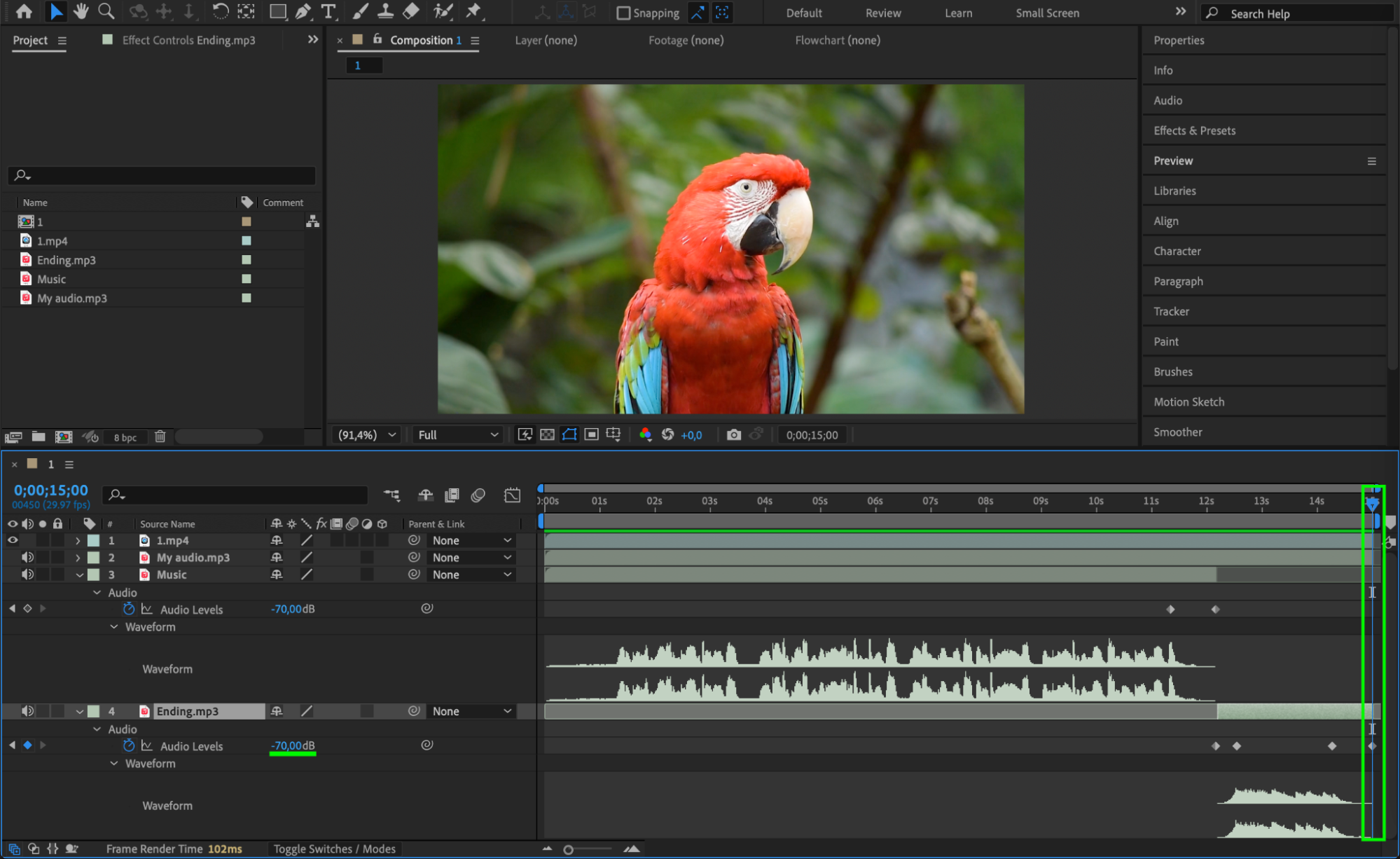Image resolution: width=1400 pixels, height=859 pixels.
Task: Click Toggle Switches / Modes button
Action: tap(334, 848)
